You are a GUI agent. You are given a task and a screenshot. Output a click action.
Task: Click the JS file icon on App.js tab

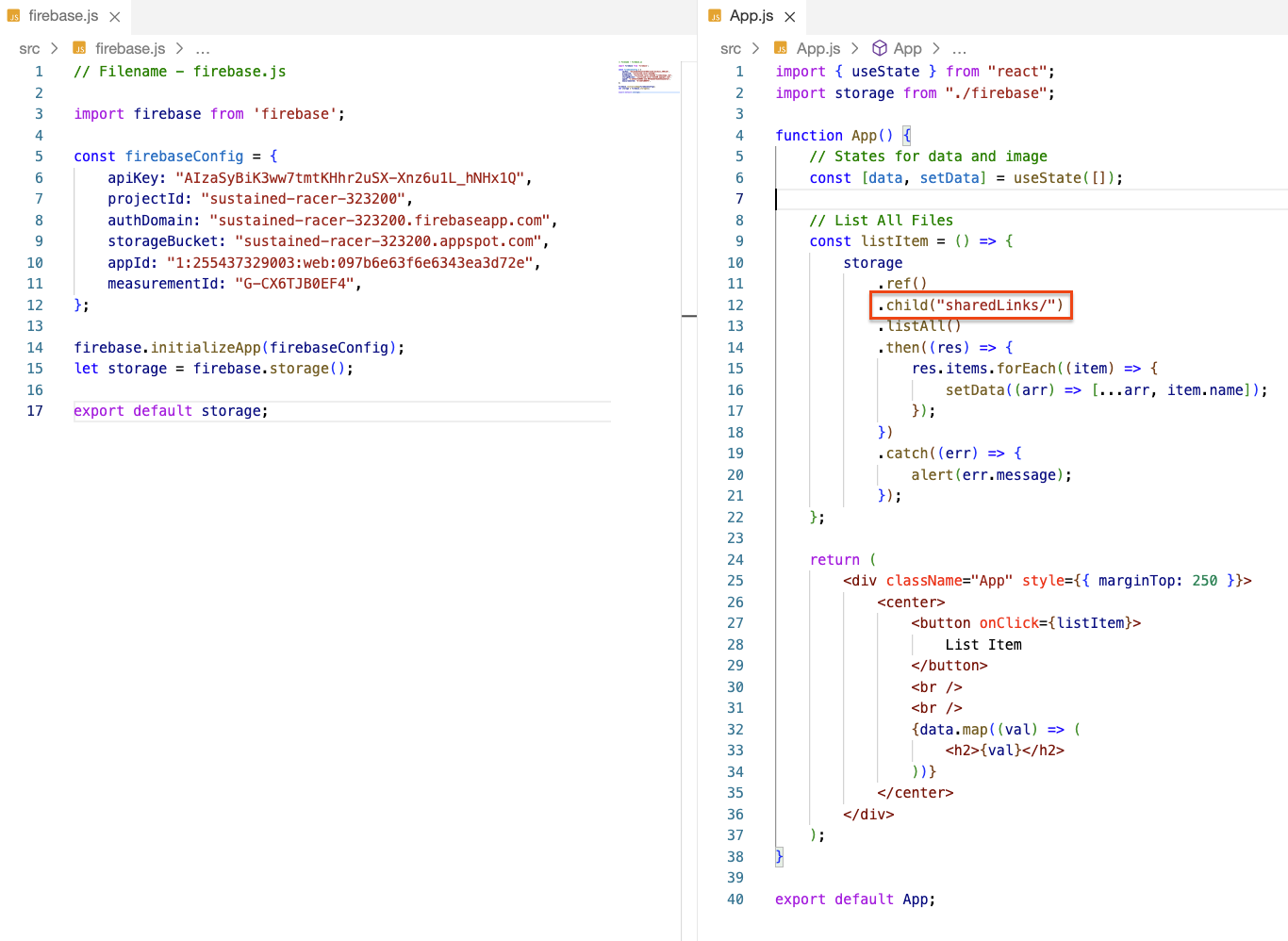coord(715,16)
